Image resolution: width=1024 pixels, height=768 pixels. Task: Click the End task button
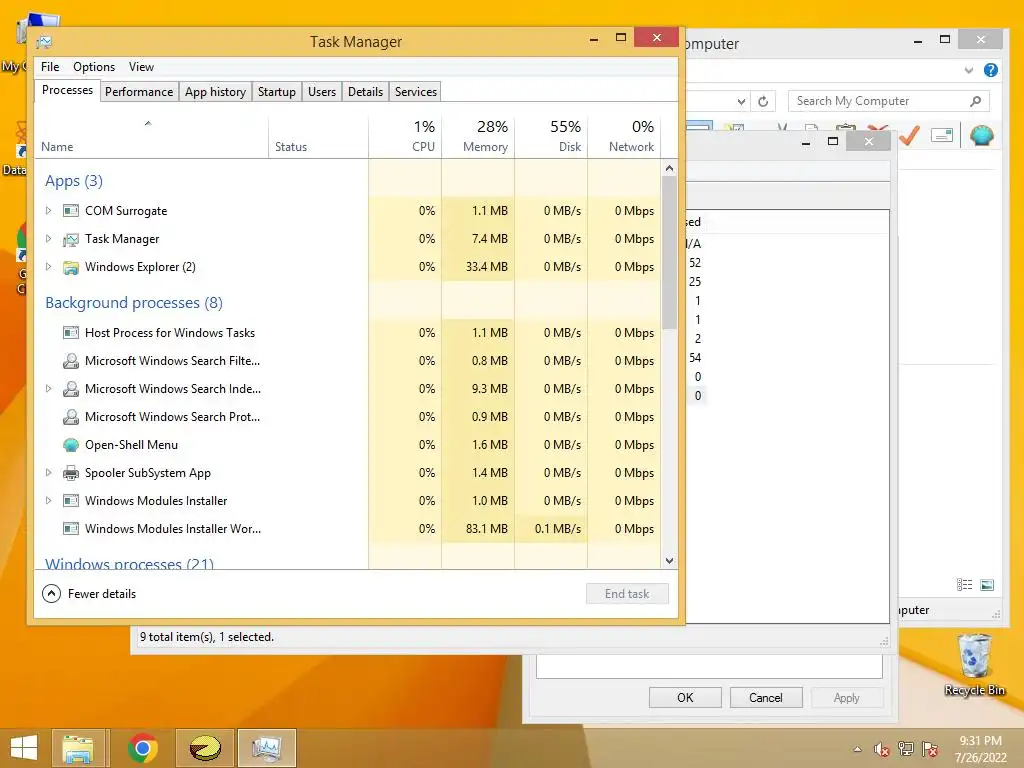point(627,594)
